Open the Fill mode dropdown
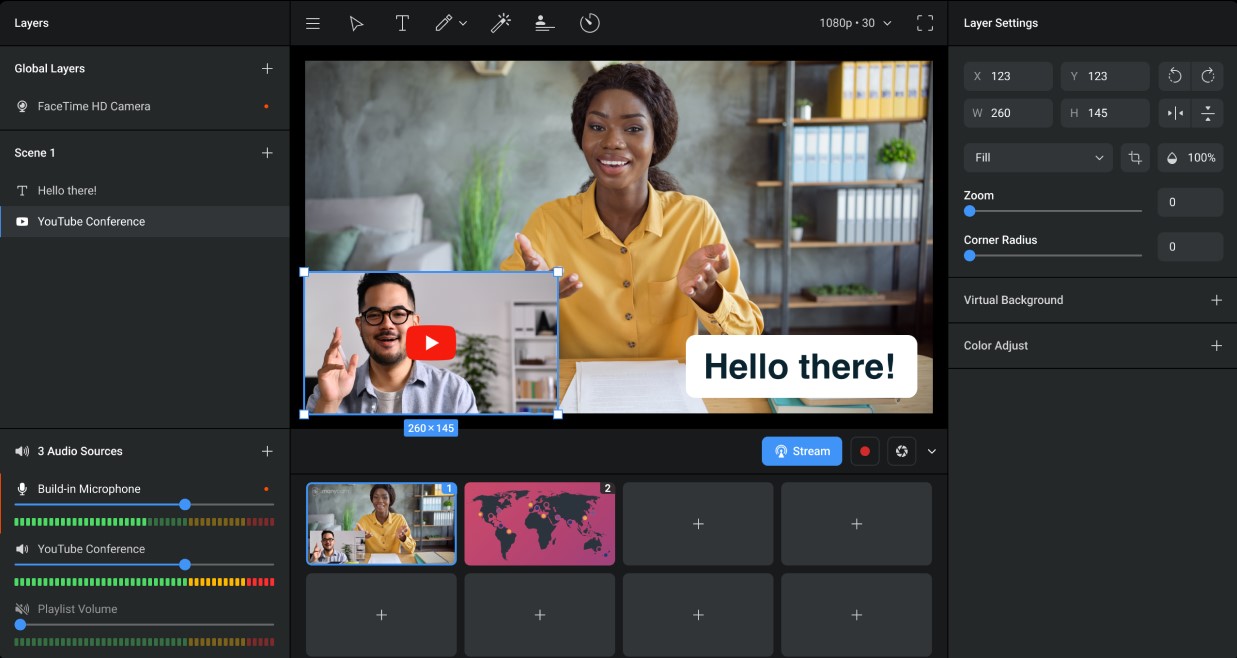The height and width of the screenshot is (658, 1237). (1038, 158)
